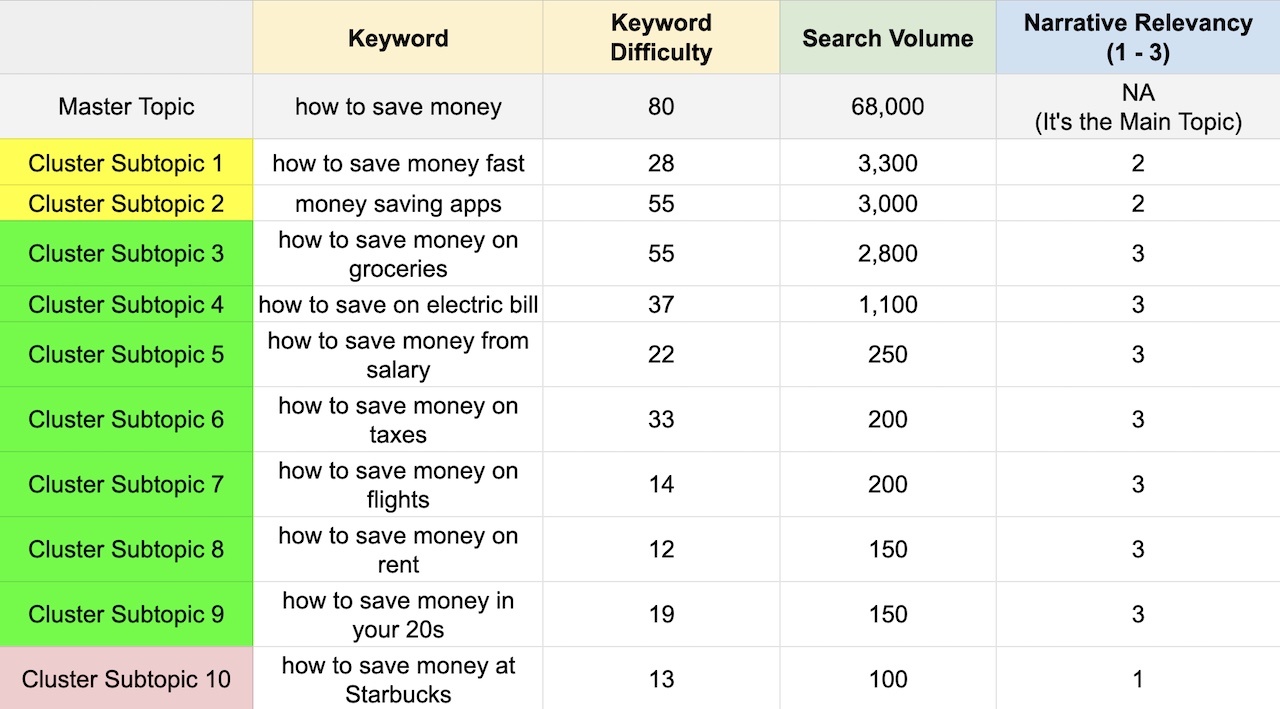Select the Cluster Subtopic 1 cell
The image size is (1280, 709).
pos(126,162)
